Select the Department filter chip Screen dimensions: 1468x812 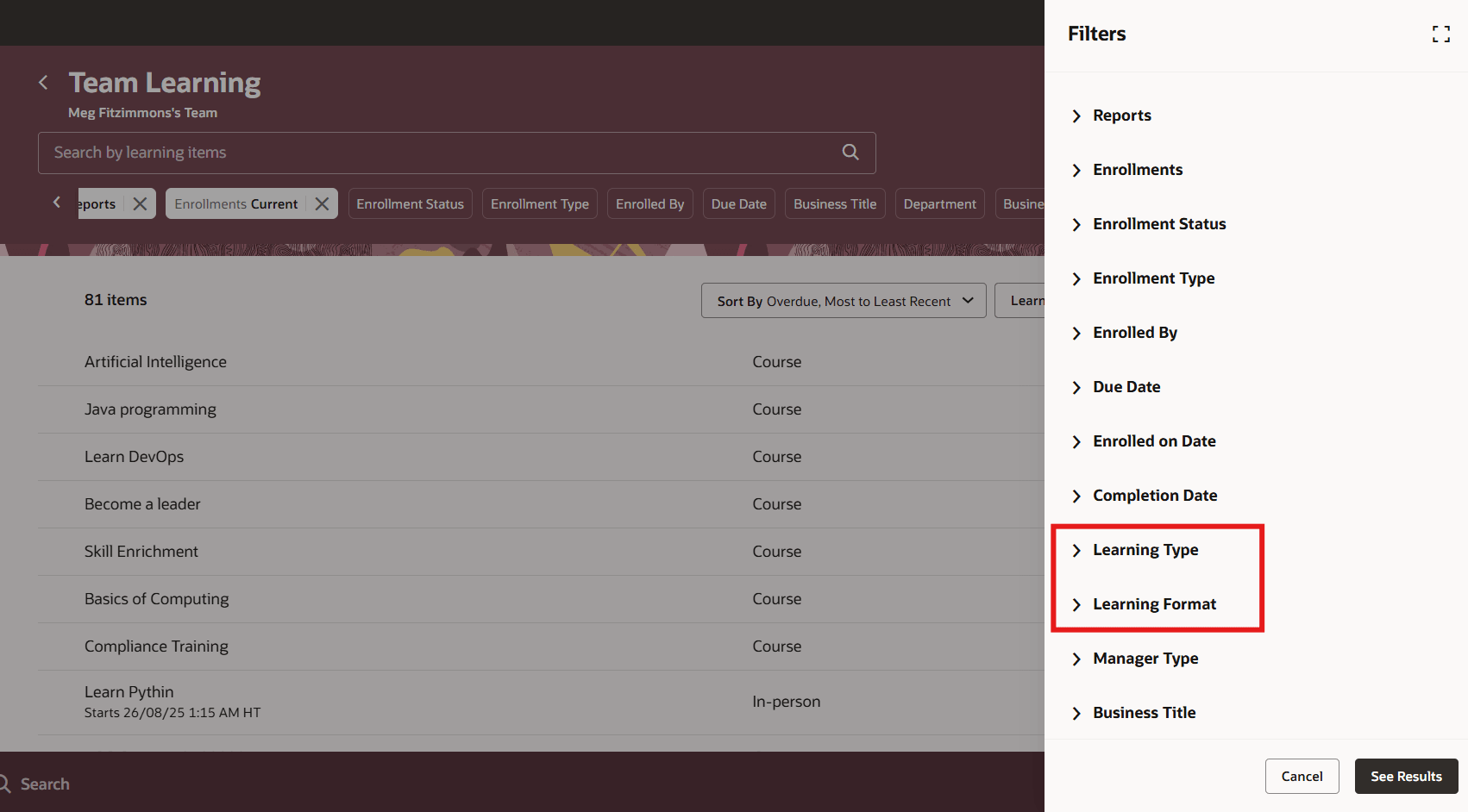coord(939,203)
